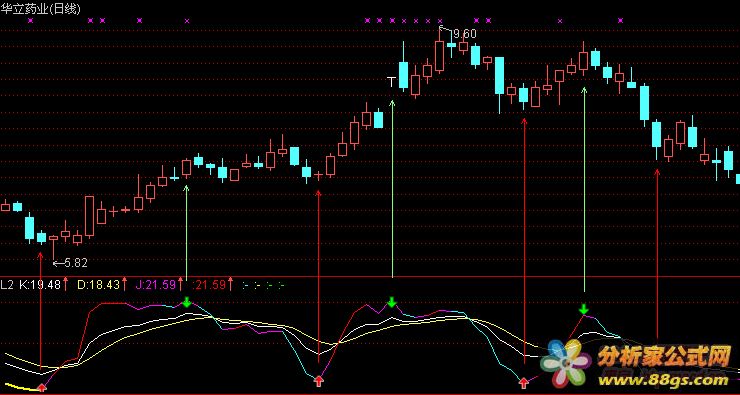The width and height of the screenshot is (740, 395).
Task: Click the K:19.48 indicator value
Action: (40, 285)
